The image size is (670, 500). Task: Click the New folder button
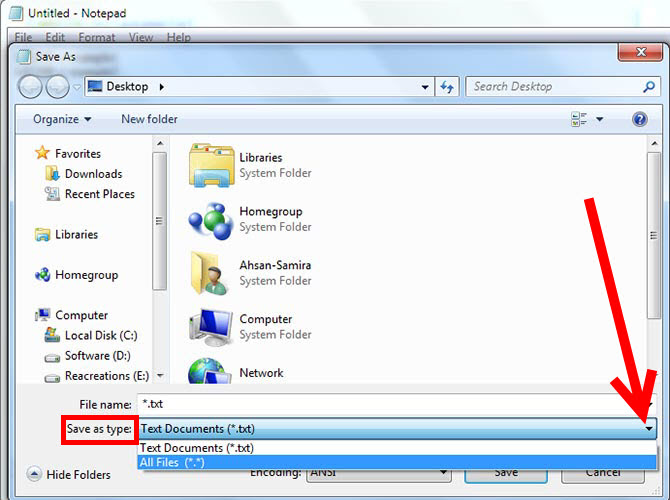click(x=149, y=119)
